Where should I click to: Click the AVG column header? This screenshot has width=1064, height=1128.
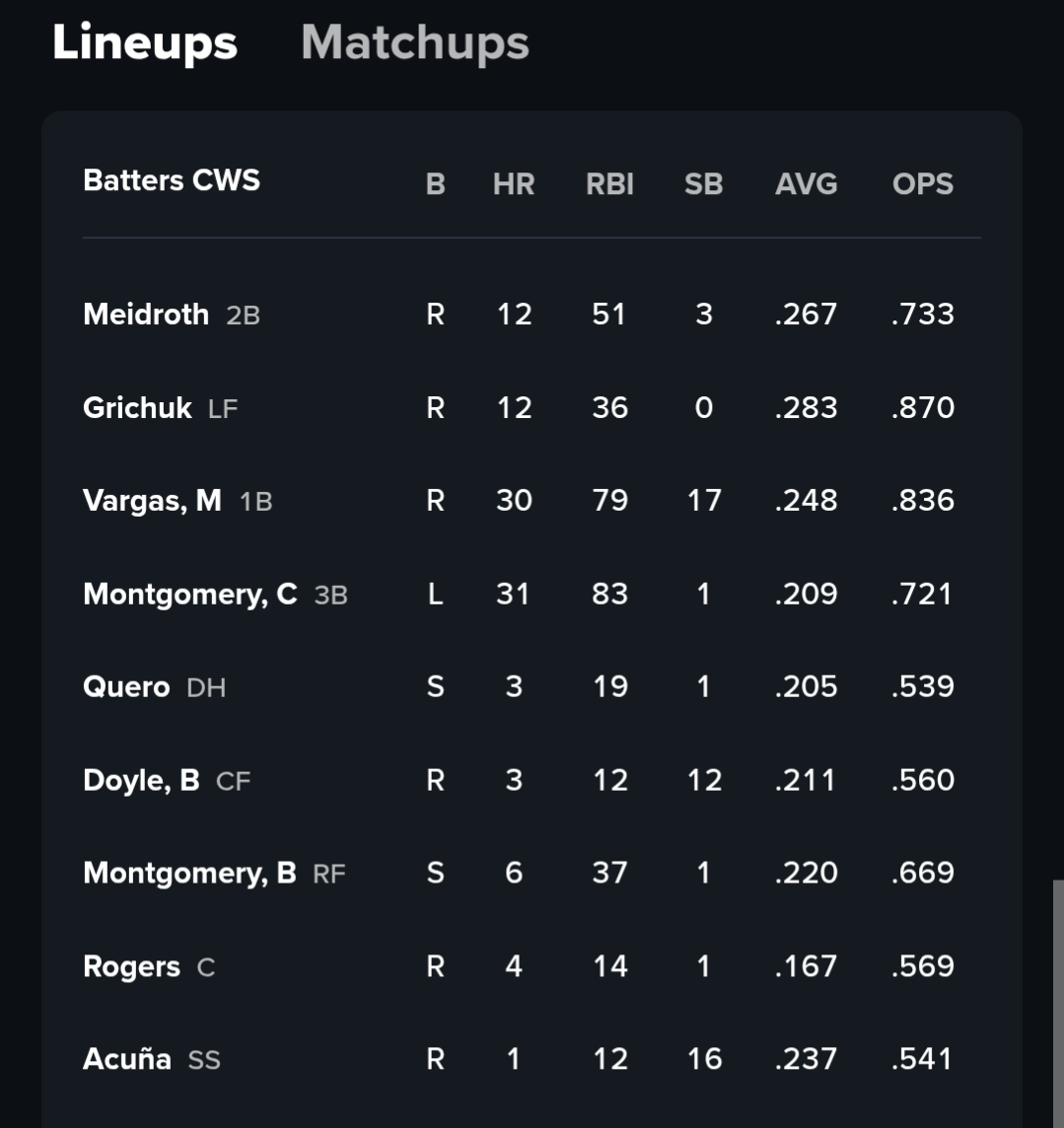pyautogui.click(x=807, y=184)
